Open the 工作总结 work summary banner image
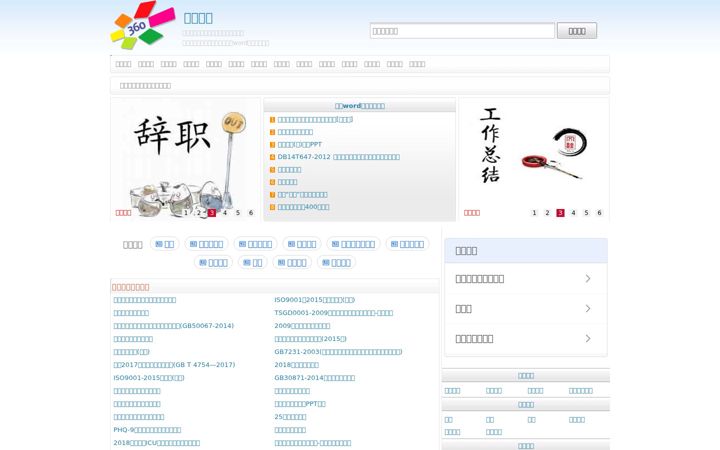Image resolution: width=720 pixels, height=450 pixels. pyautogui.click(x=534, y=159)
